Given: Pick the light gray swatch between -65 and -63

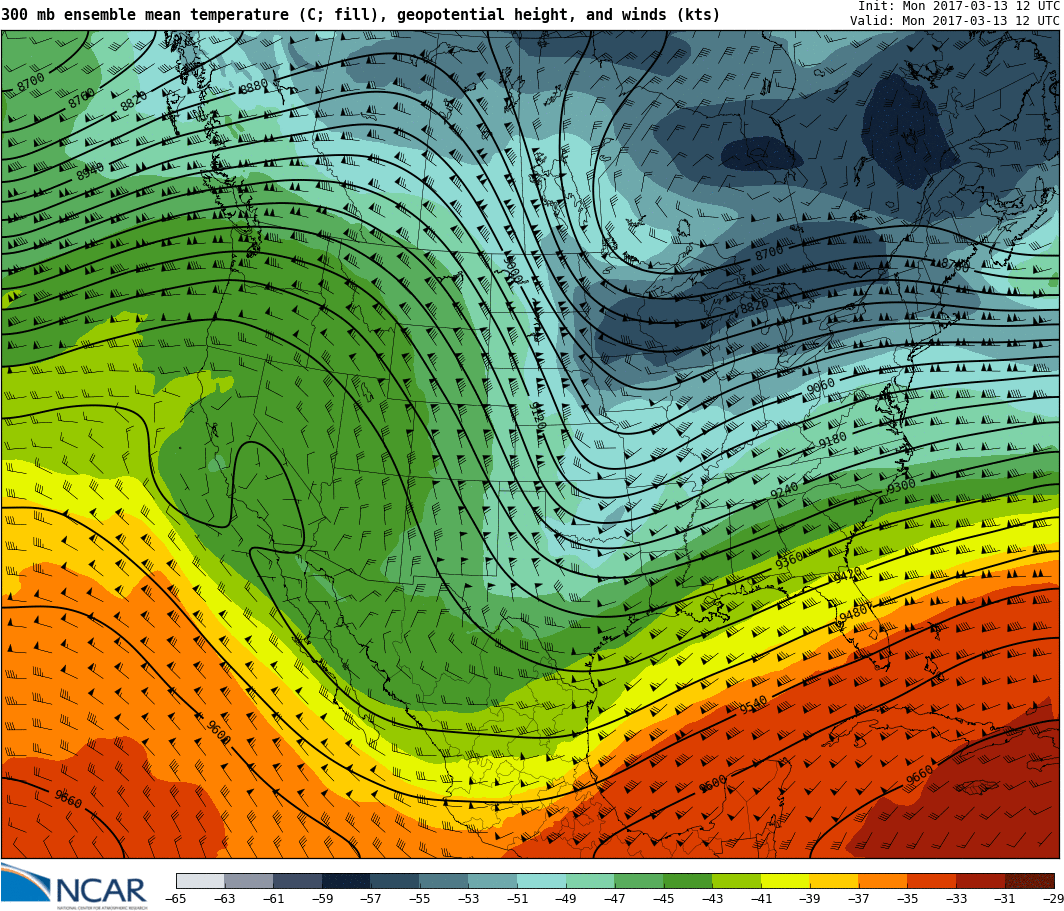Looking at the screenshot, I should pyautogui.click(x=200, y=880).
